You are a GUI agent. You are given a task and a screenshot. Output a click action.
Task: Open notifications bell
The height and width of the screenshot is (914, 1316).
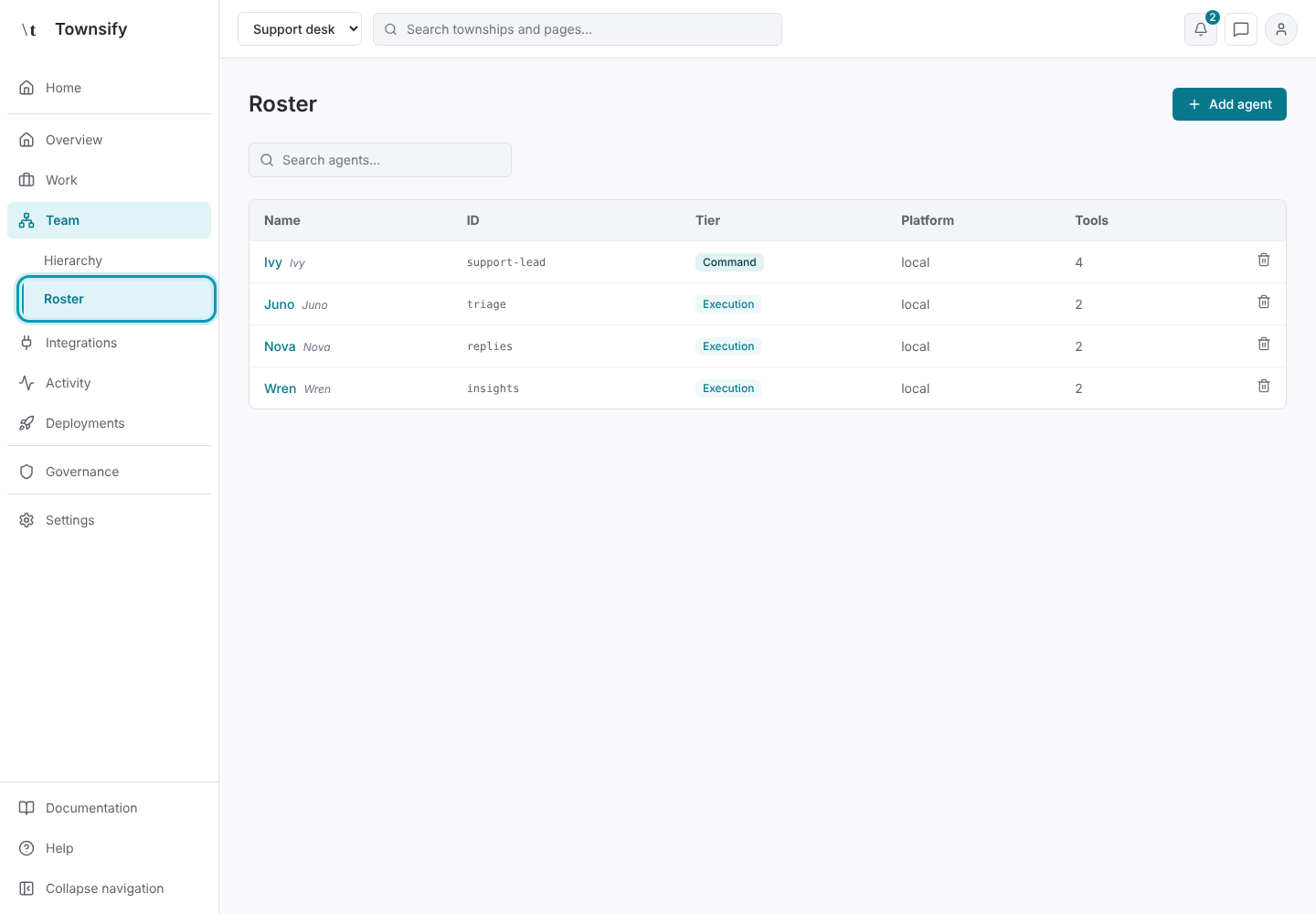[x=1201, y=29]
